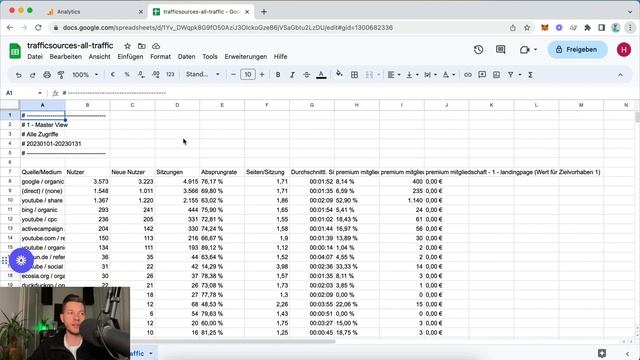Image resolution: width=640 pixels, height=360 pixels.
Task: Reload the page
Action: coord(38,27)
